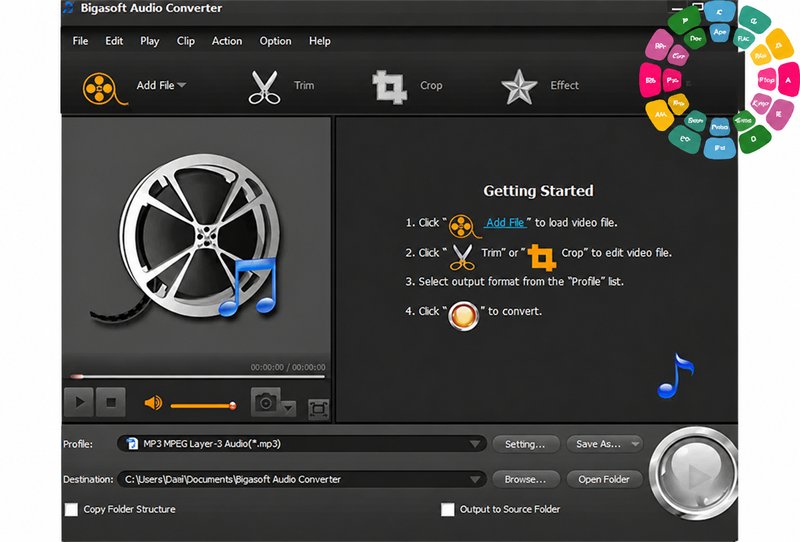Viewport: 800px width, 542px height.
Task: Click the Crop toolbar label
Action: point(431,85)
